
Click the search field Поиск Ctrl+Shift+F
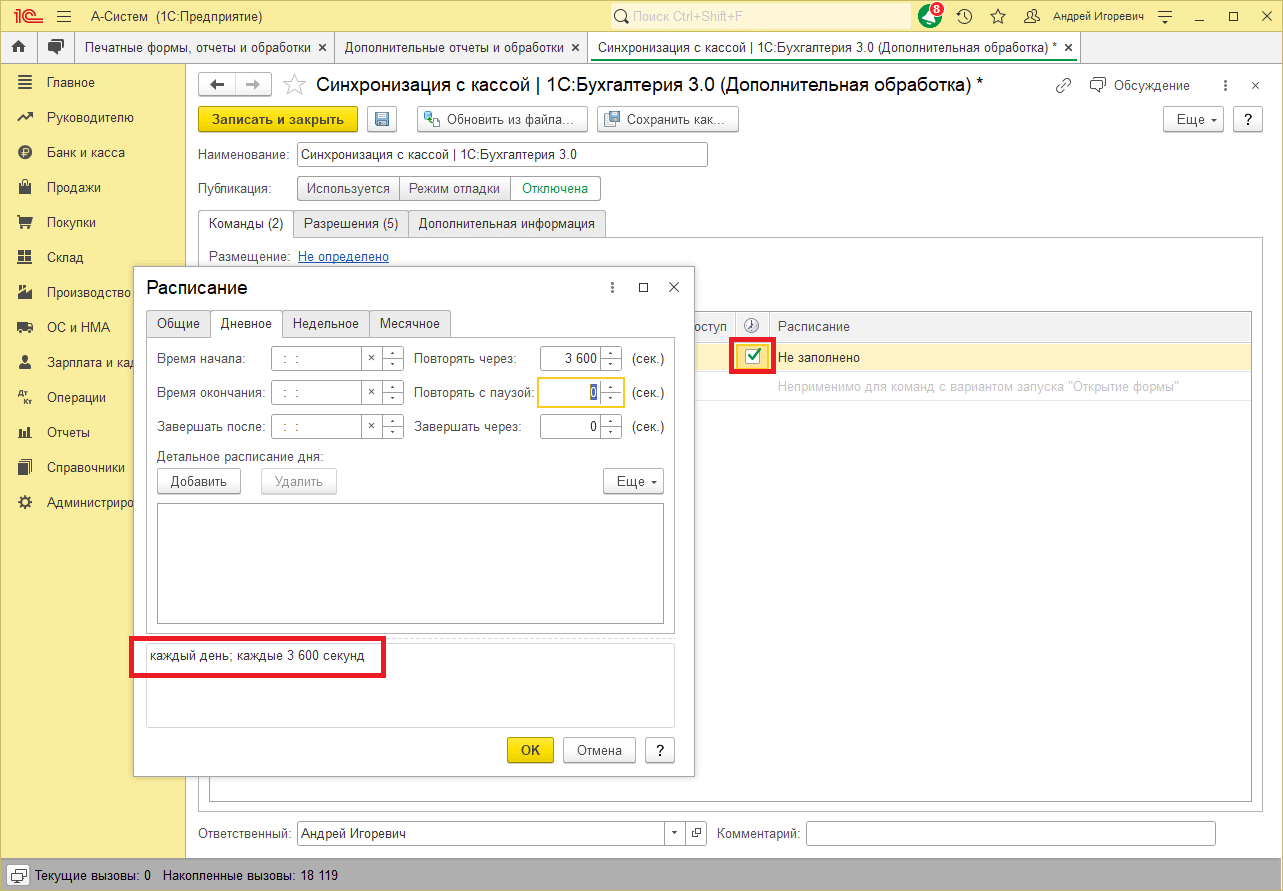pos(761,17)
